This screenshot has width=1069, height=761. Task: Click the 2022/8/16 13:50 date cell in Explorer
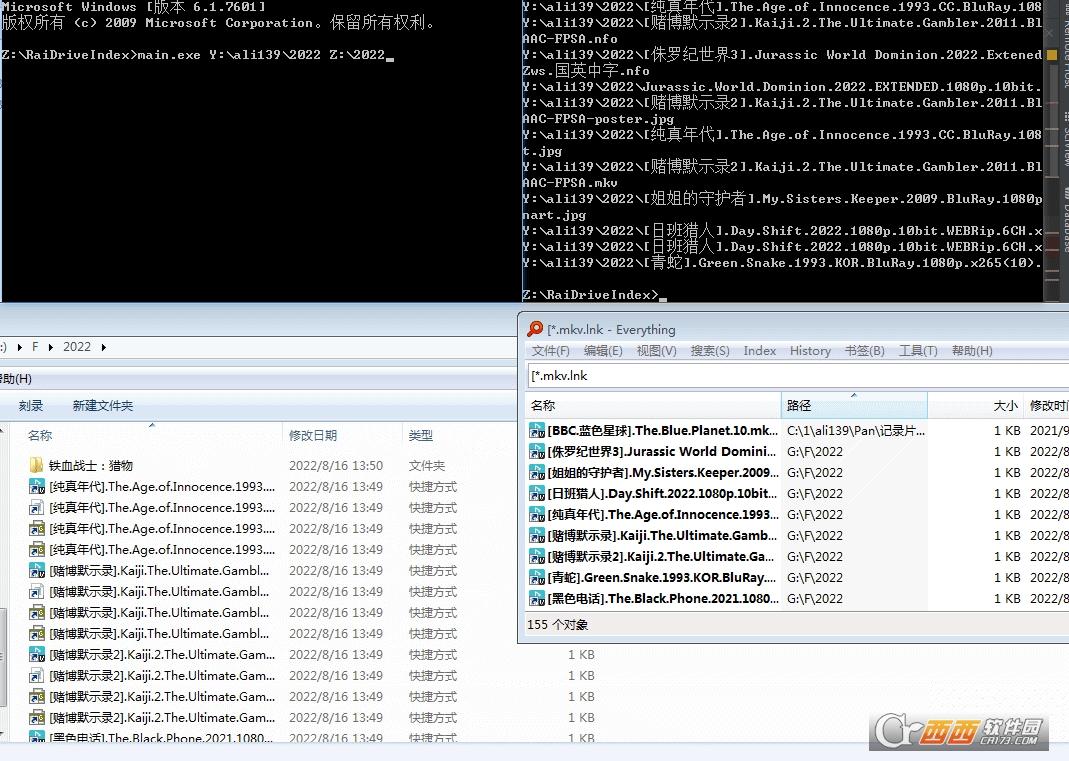(x=336, y=466)
